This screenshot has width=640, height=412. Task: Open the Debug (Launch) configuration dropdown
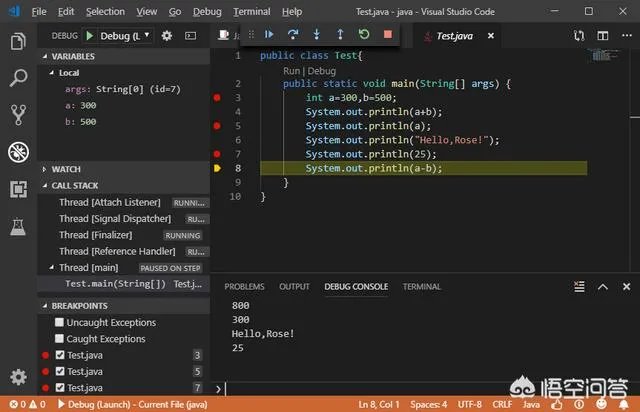122,35
